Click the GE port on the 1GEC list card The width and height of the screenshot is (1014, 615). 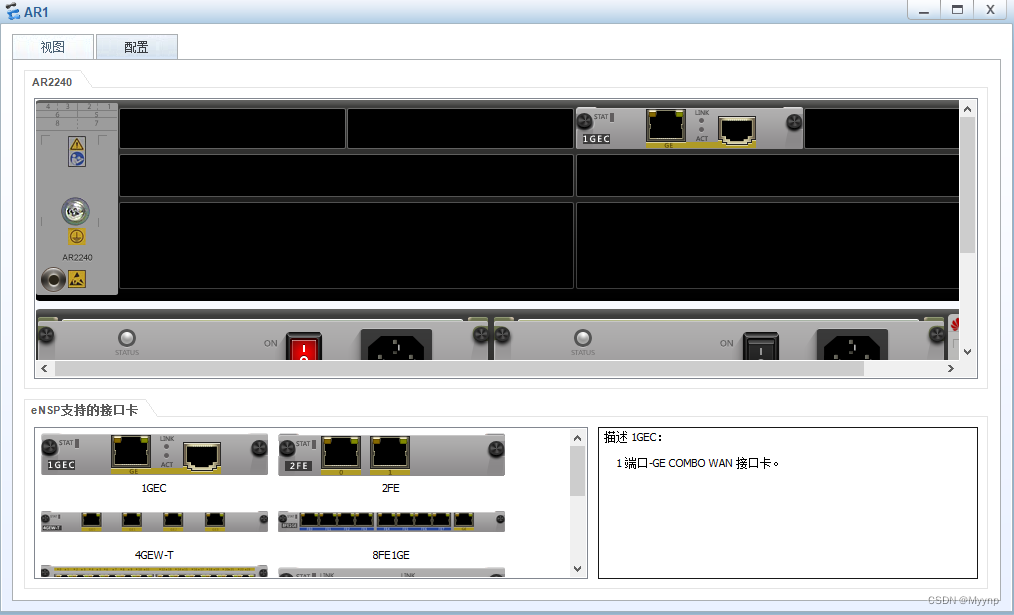pos(131,451)
